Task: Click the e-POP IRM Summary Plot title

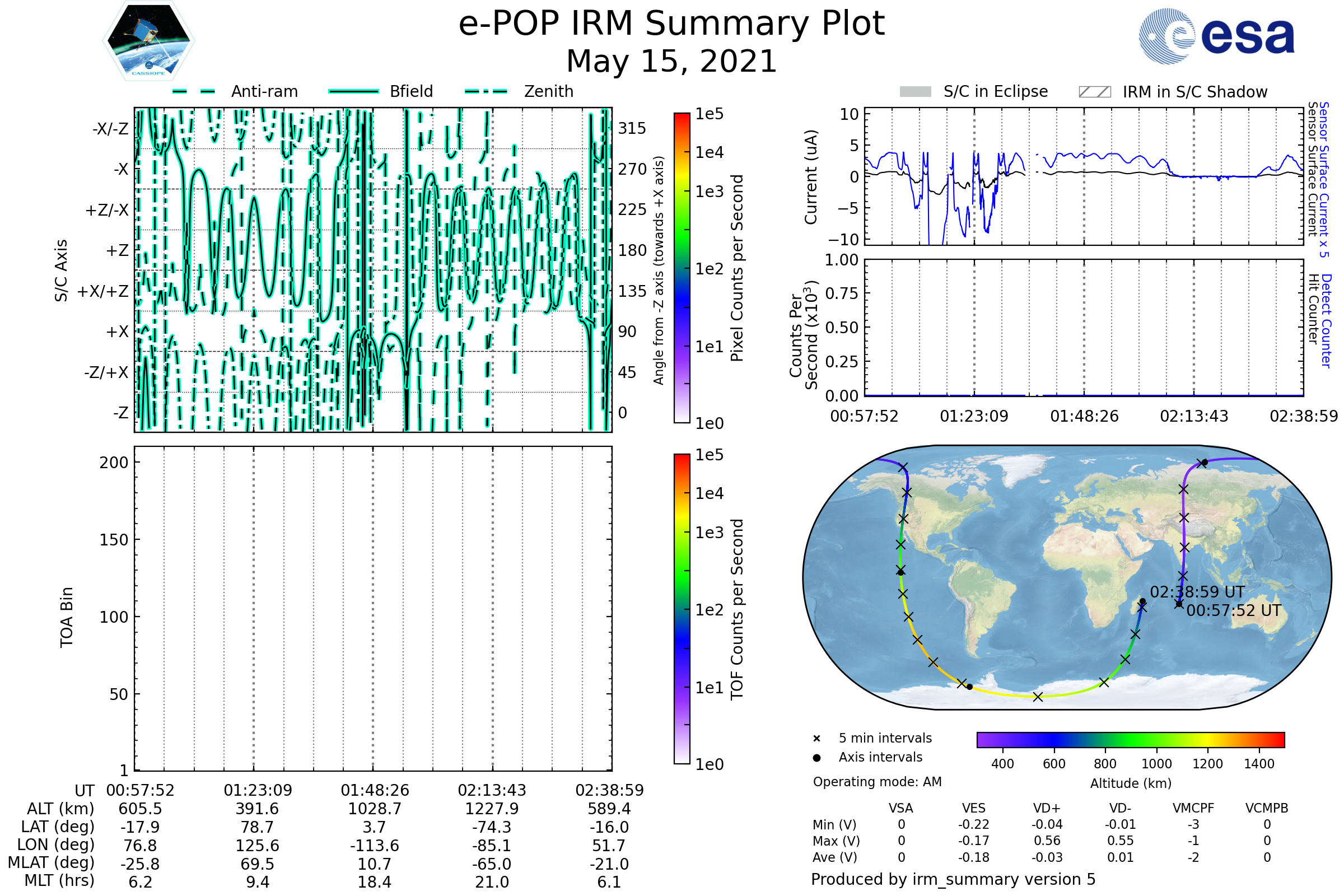Action: [x=671, y=24]
